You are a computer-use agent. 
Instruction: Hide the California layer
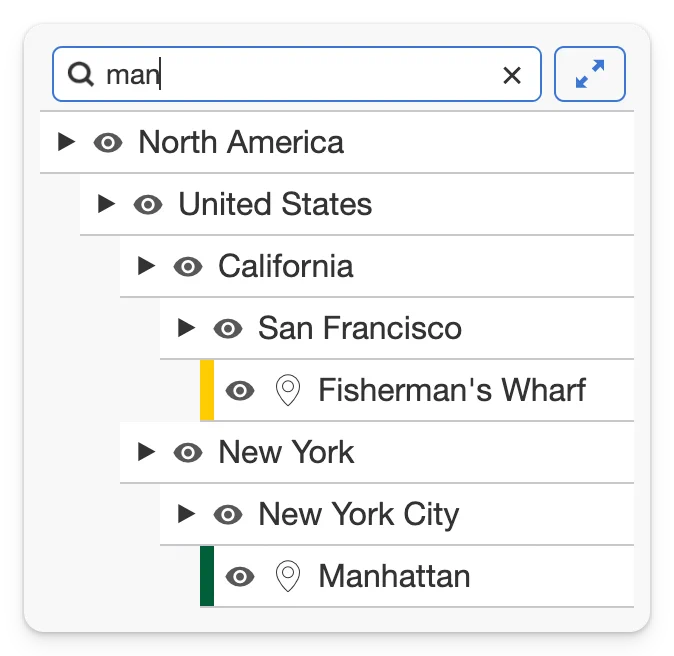tap(188, 267)
